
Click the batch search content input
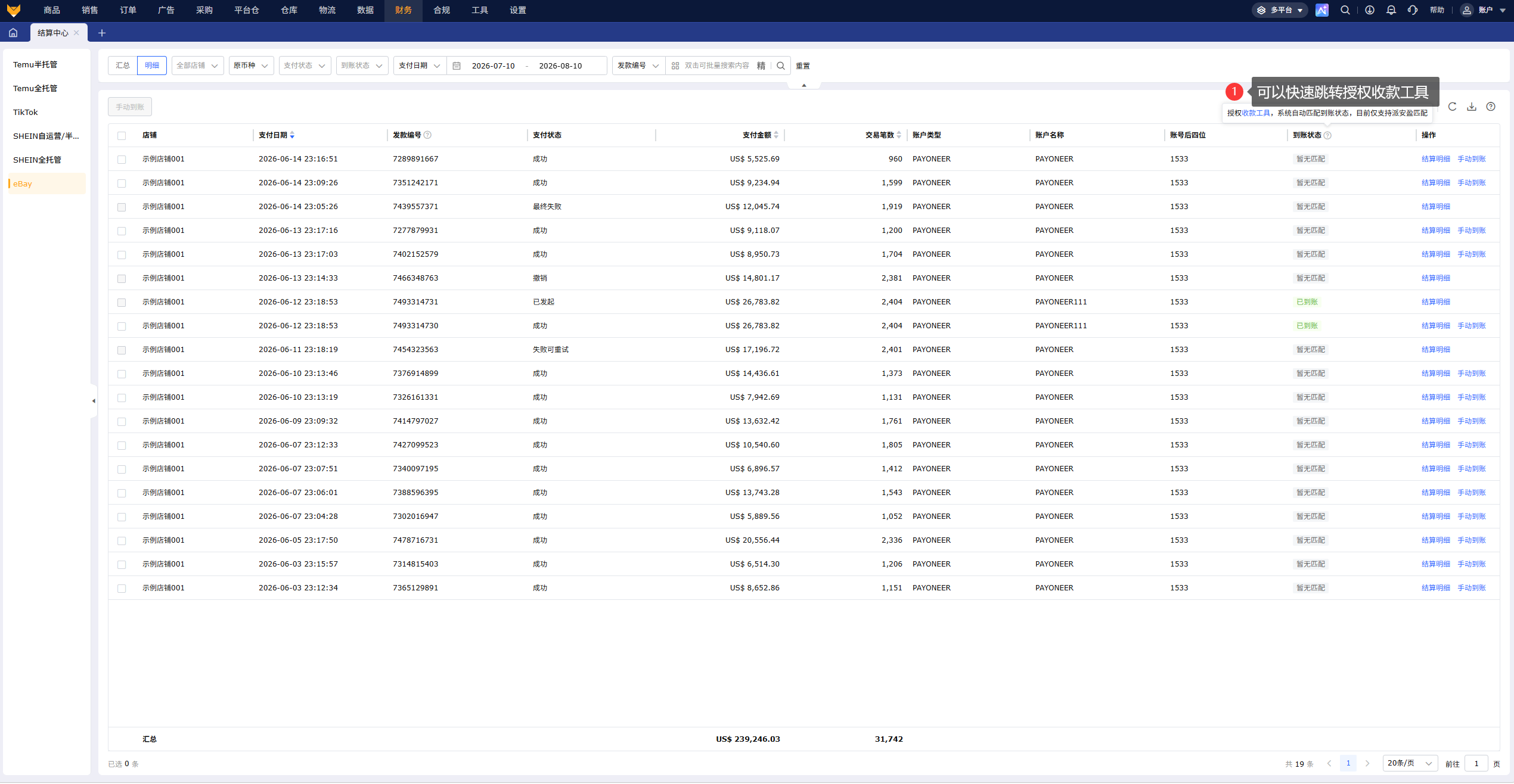tap(717, 66)
